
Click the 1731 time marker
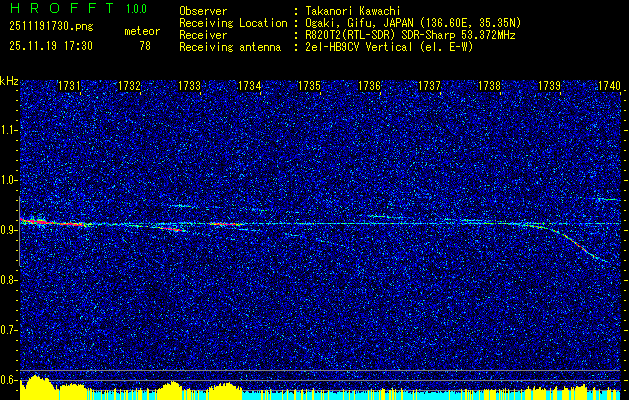(x=69, y=86)
